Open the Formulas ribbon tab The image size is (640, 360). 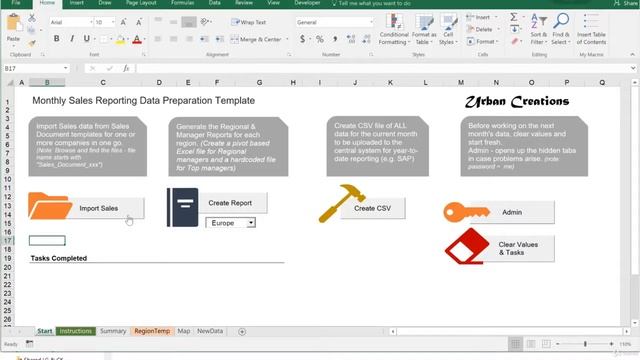pyautogui.click(x=182, y=3)
